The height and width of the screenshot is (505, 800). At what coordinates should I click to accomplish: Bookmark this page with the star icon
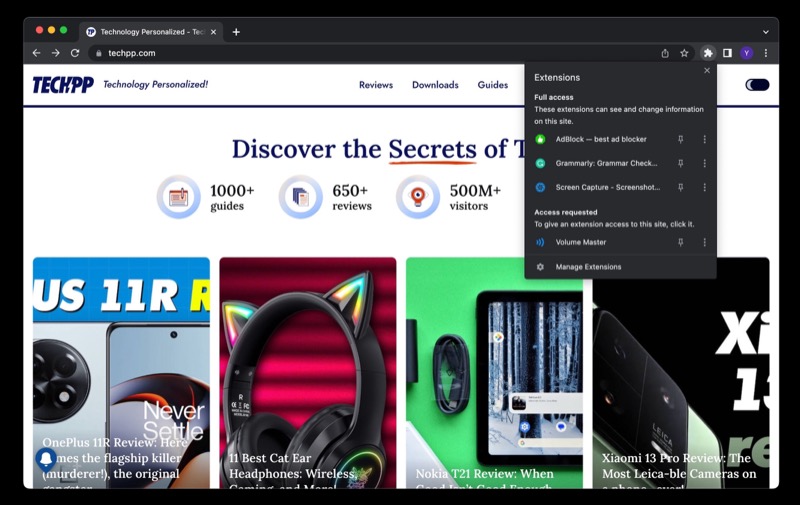click(x=684, y=53)
